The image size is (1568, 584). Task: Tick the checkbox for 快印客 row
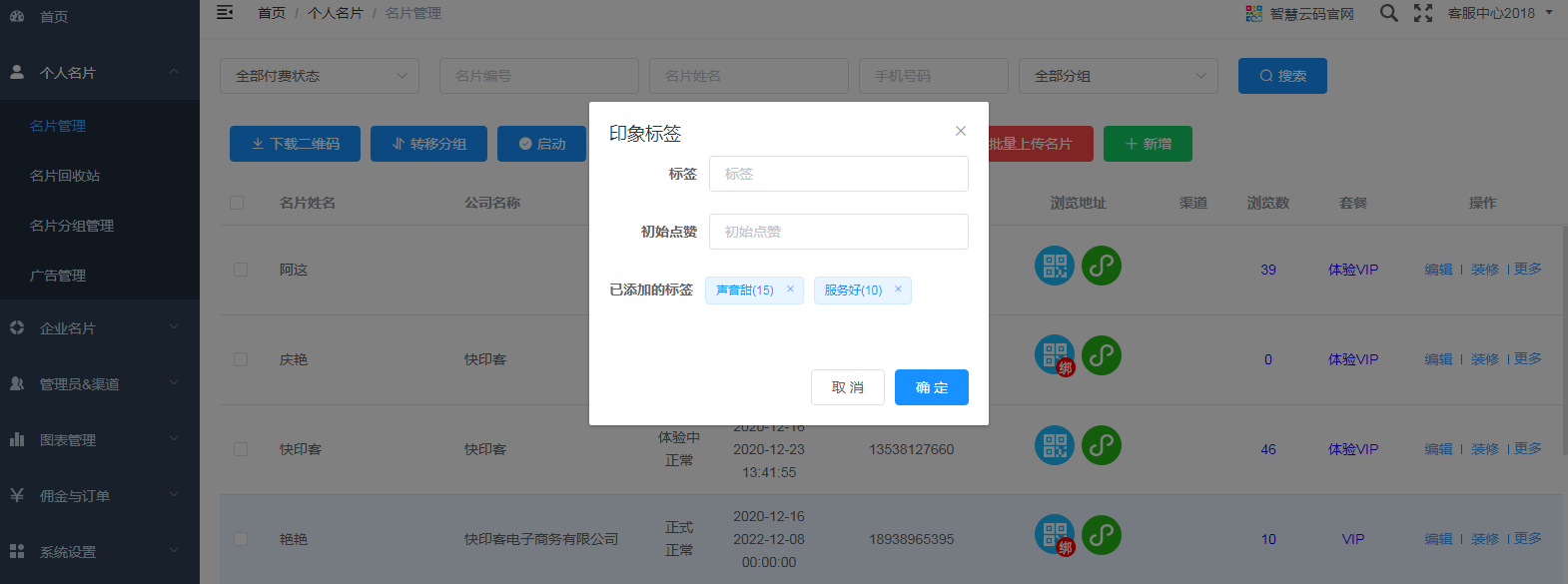coord(241,449)
